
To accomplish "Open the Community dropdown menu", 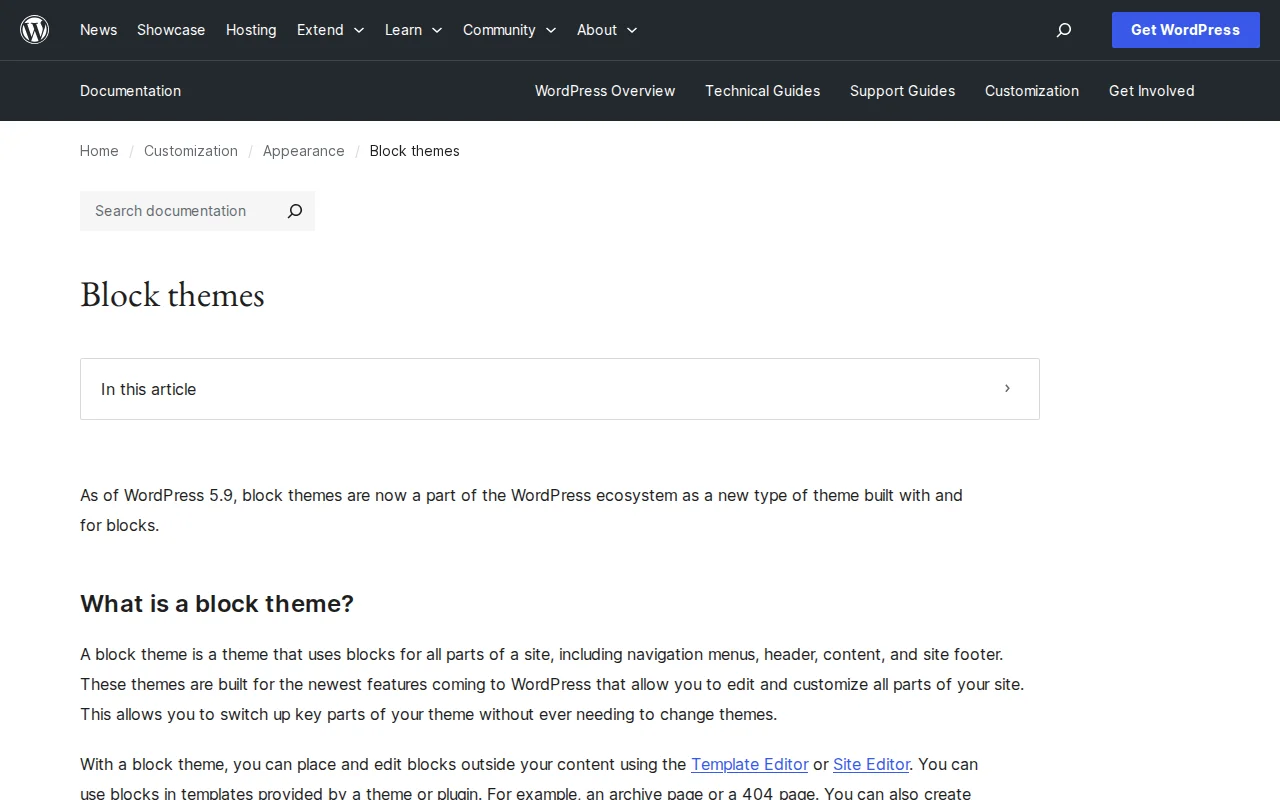I will [x=499, y=30].
